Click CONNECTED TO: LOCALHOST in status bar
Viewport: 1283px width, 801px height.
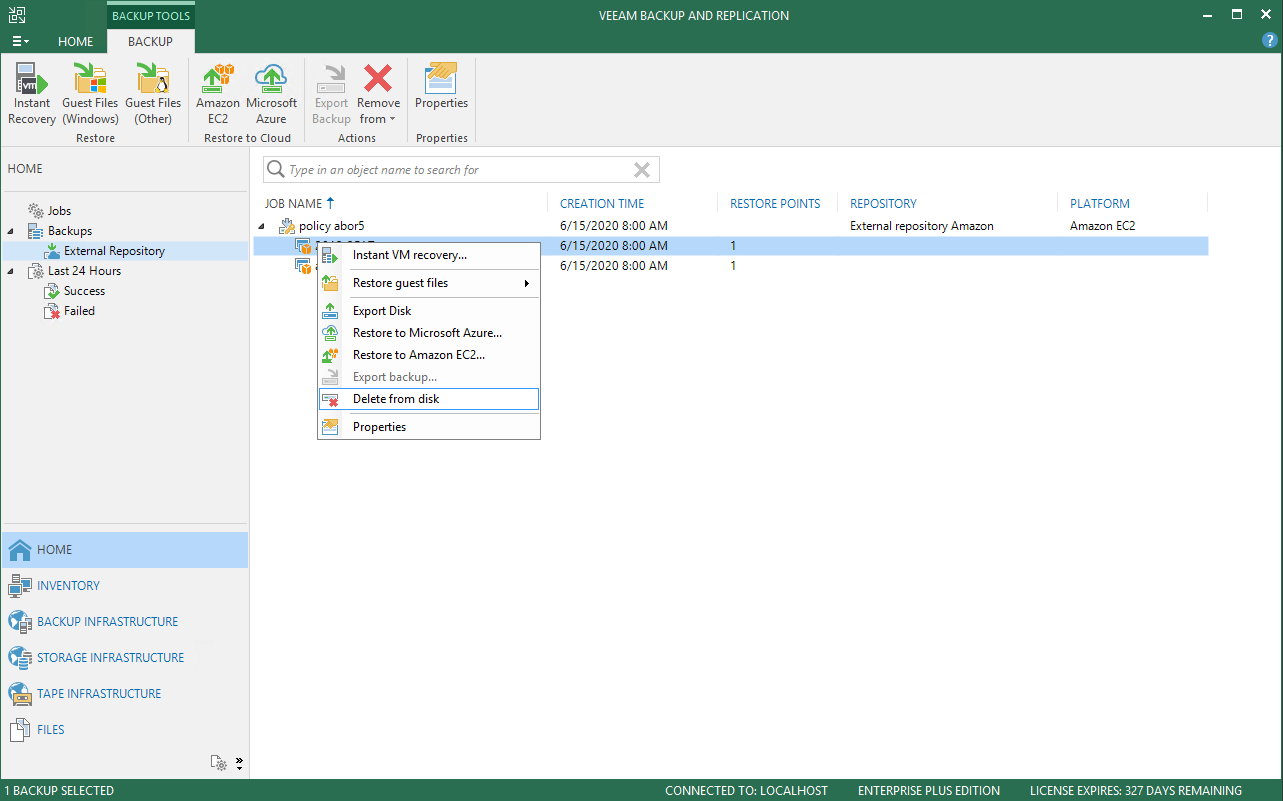pyautogui.click(x=746, y=791)
